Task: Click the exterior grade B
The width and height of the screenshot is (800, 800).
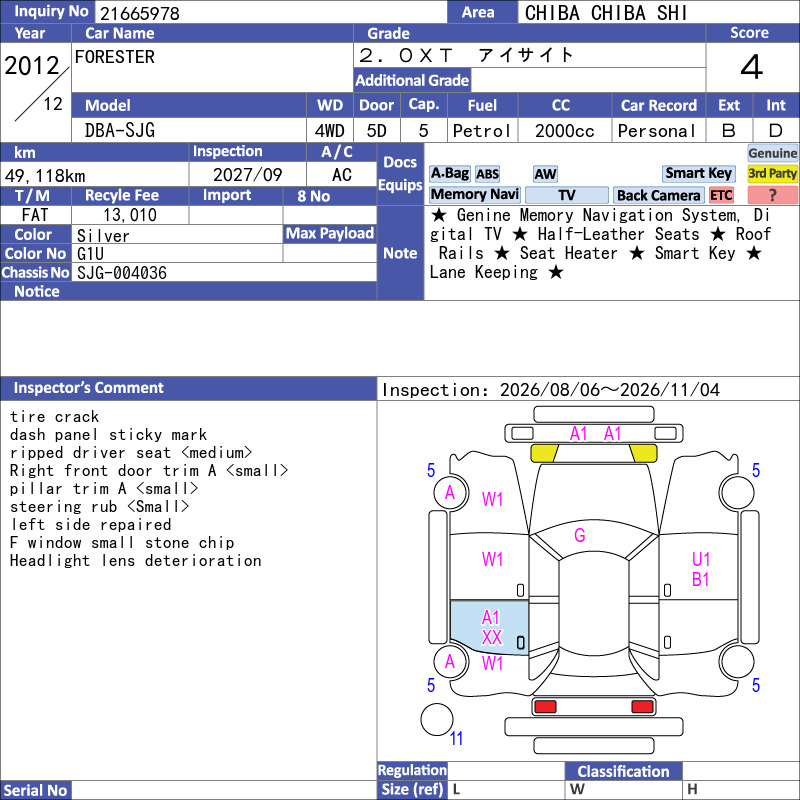Action: pos(729,131)
